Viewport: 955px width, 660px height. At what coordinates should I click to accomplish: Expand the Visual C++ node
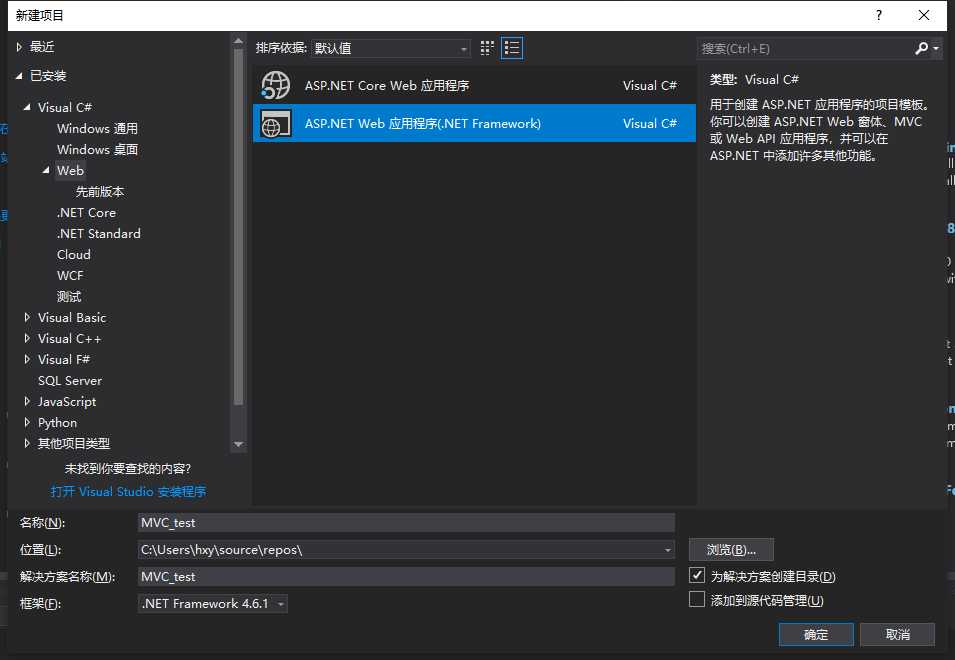27,339
